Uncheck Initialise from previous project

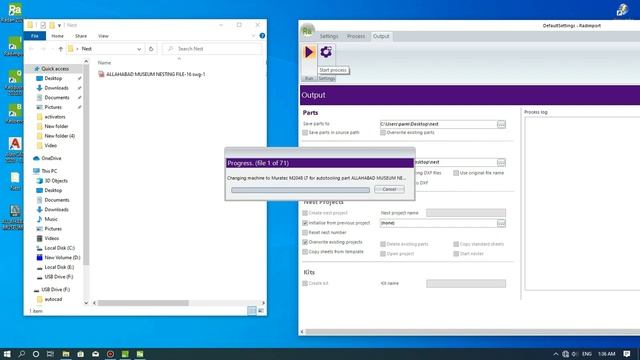click(x=305, y=223)
